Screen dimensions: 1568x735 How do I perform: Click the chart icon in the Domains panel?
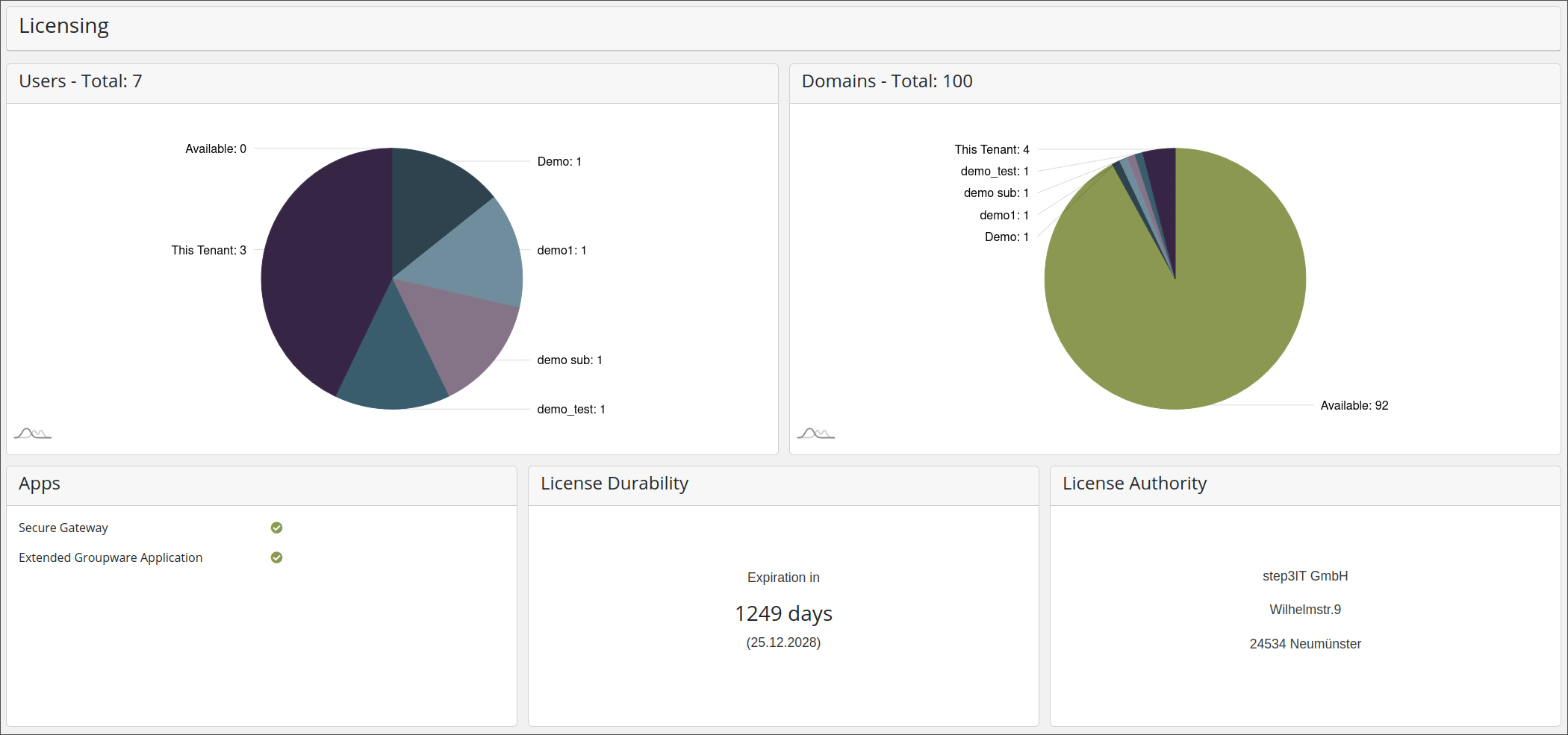(x=815, y=434)
